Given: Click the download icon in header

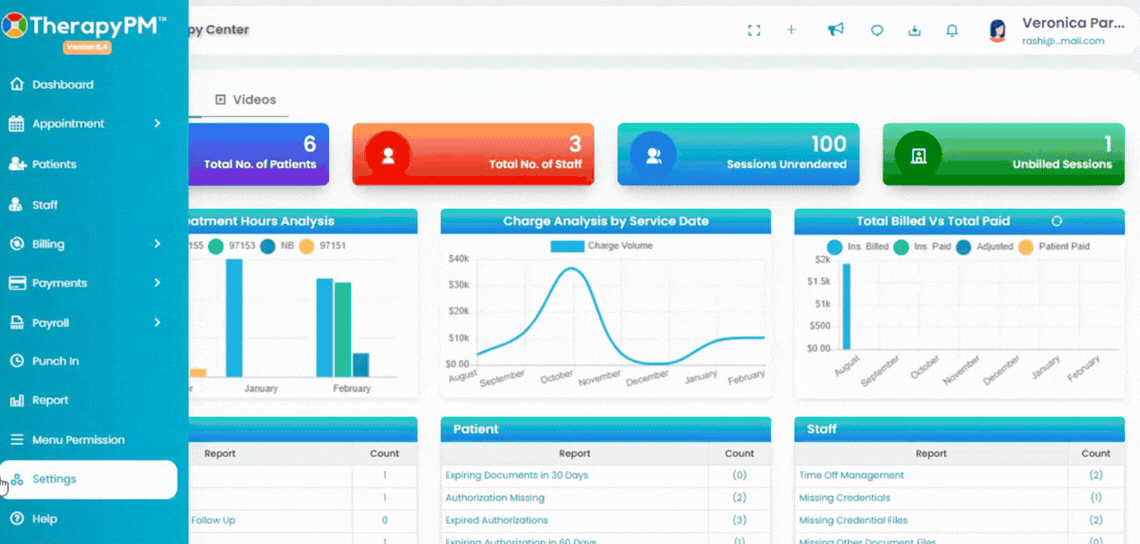Looking at the screenshot, I should click(x=915, y=30).
